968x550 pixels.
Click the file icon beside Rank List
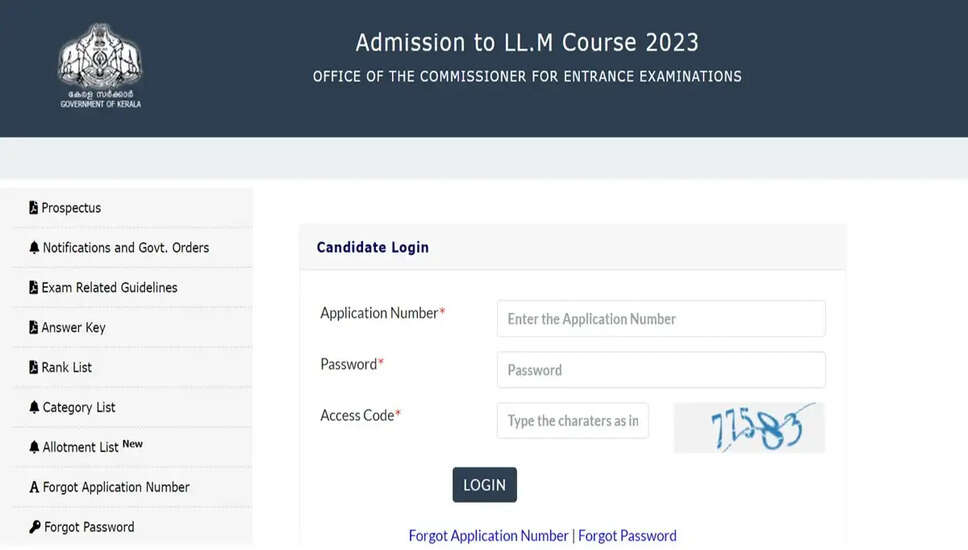pyautogui.click(x=34, y=368)
